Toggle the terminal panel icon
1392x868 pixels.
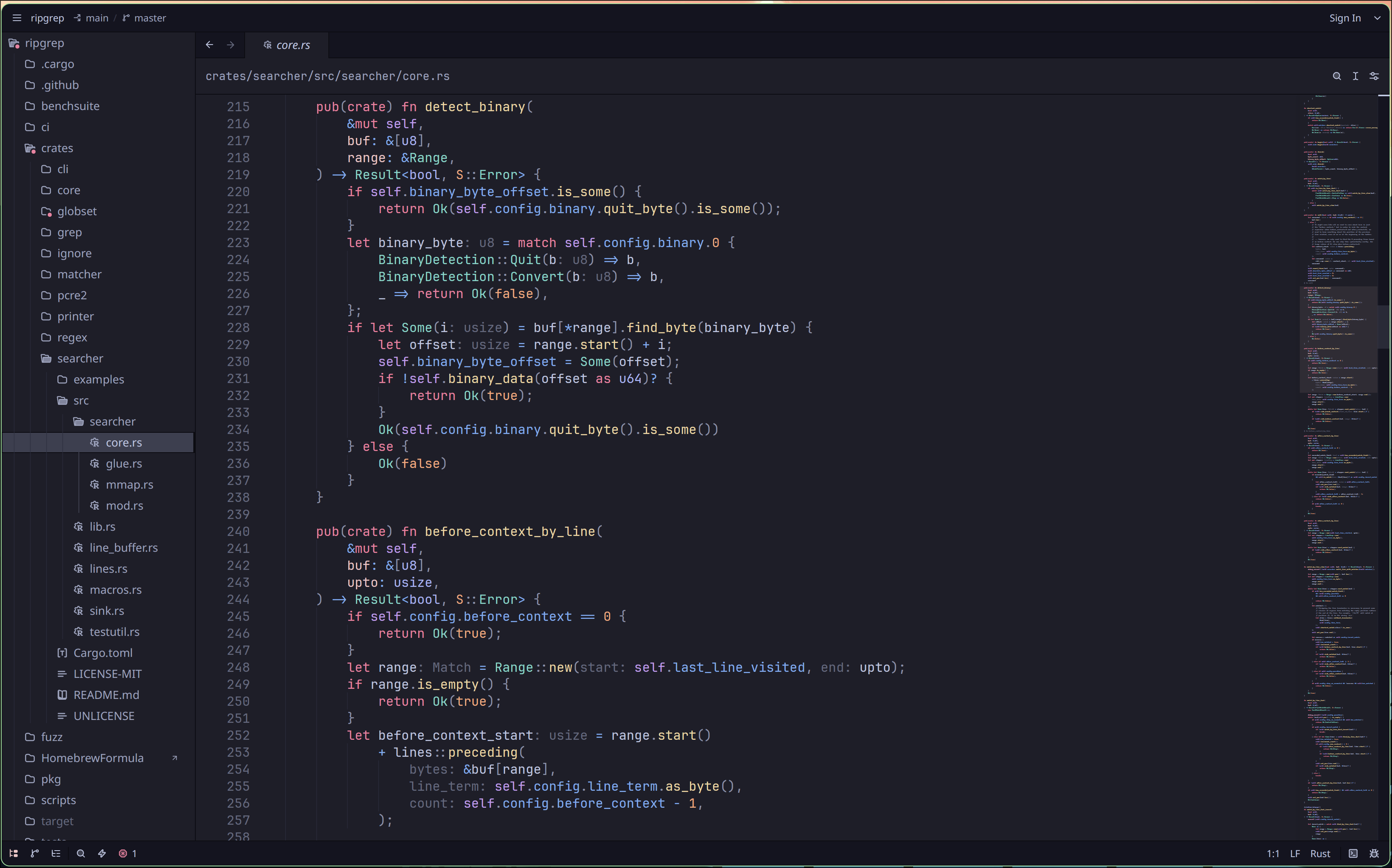click(x=1353, y=853)
